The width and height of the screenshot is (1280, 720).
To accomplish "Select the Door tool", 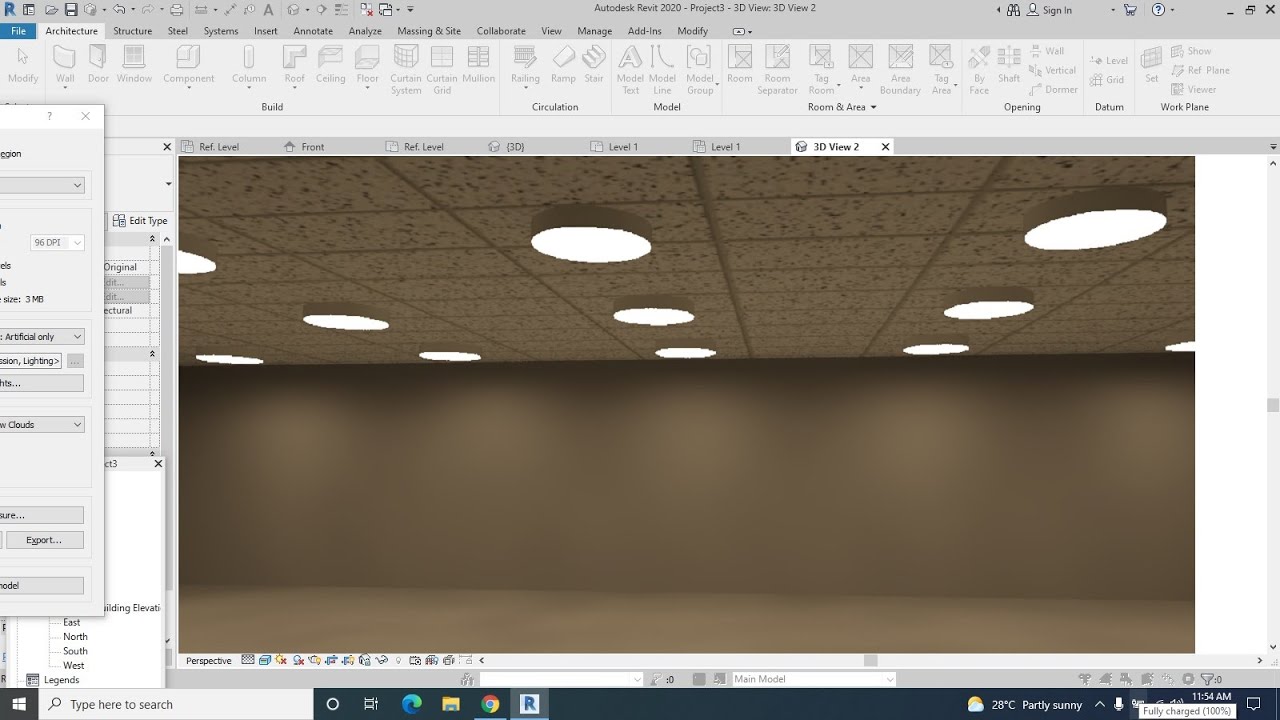I will (98, 65).
